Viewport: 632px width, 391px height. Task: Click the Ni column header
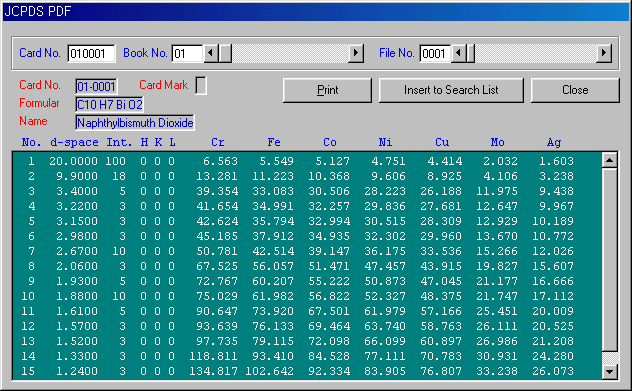pyautogui.click(x=385, y=142)
